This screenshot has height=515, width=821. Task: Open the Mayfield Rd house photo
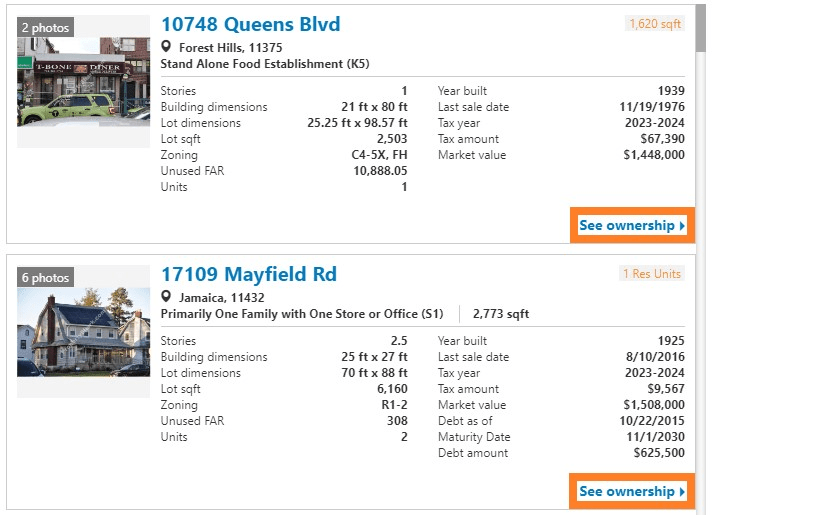click(x=83, y=334)
